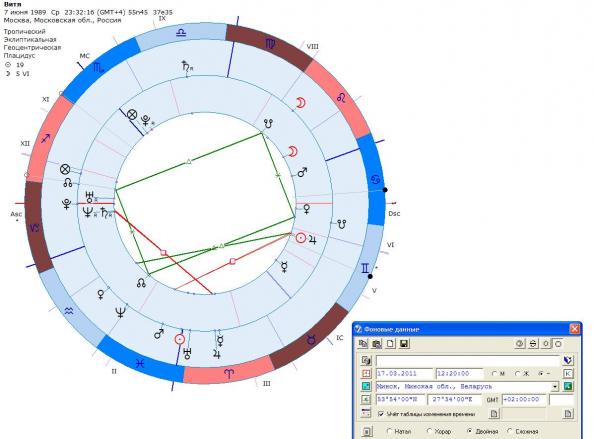
Task: Click the map icon left of Минск field
Action: 366,387
